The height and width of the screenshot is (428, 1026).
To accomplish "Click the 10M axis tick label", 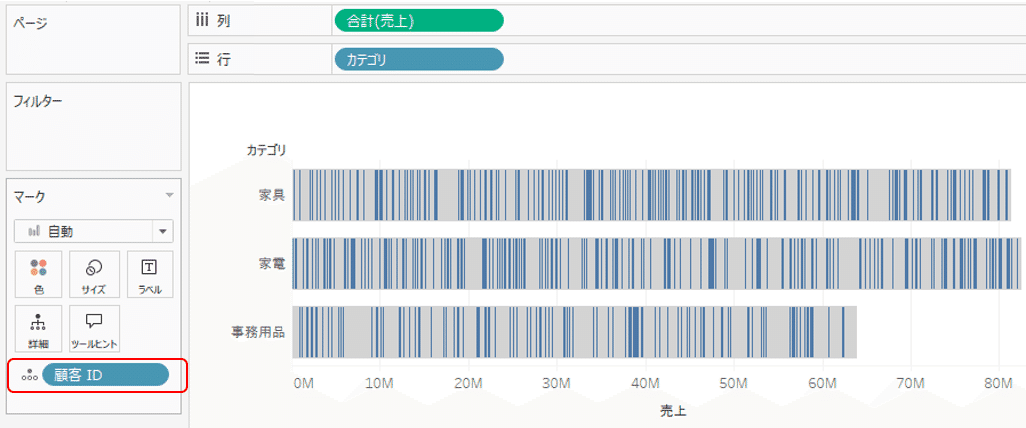I will [x=381, y=383].
